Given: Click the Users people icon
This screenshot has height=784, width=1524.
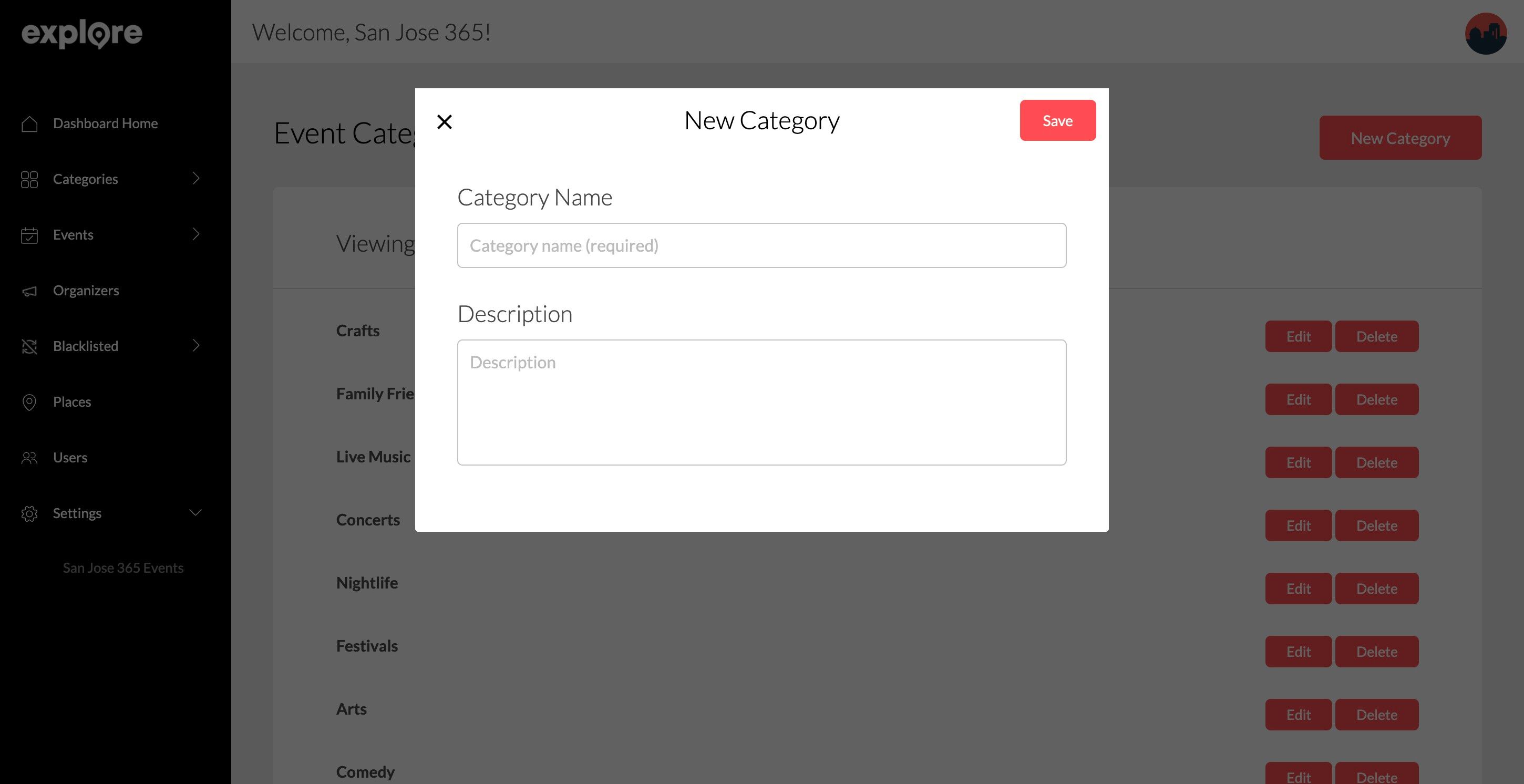Looking at the screenshot, I should tap(29, 458).
